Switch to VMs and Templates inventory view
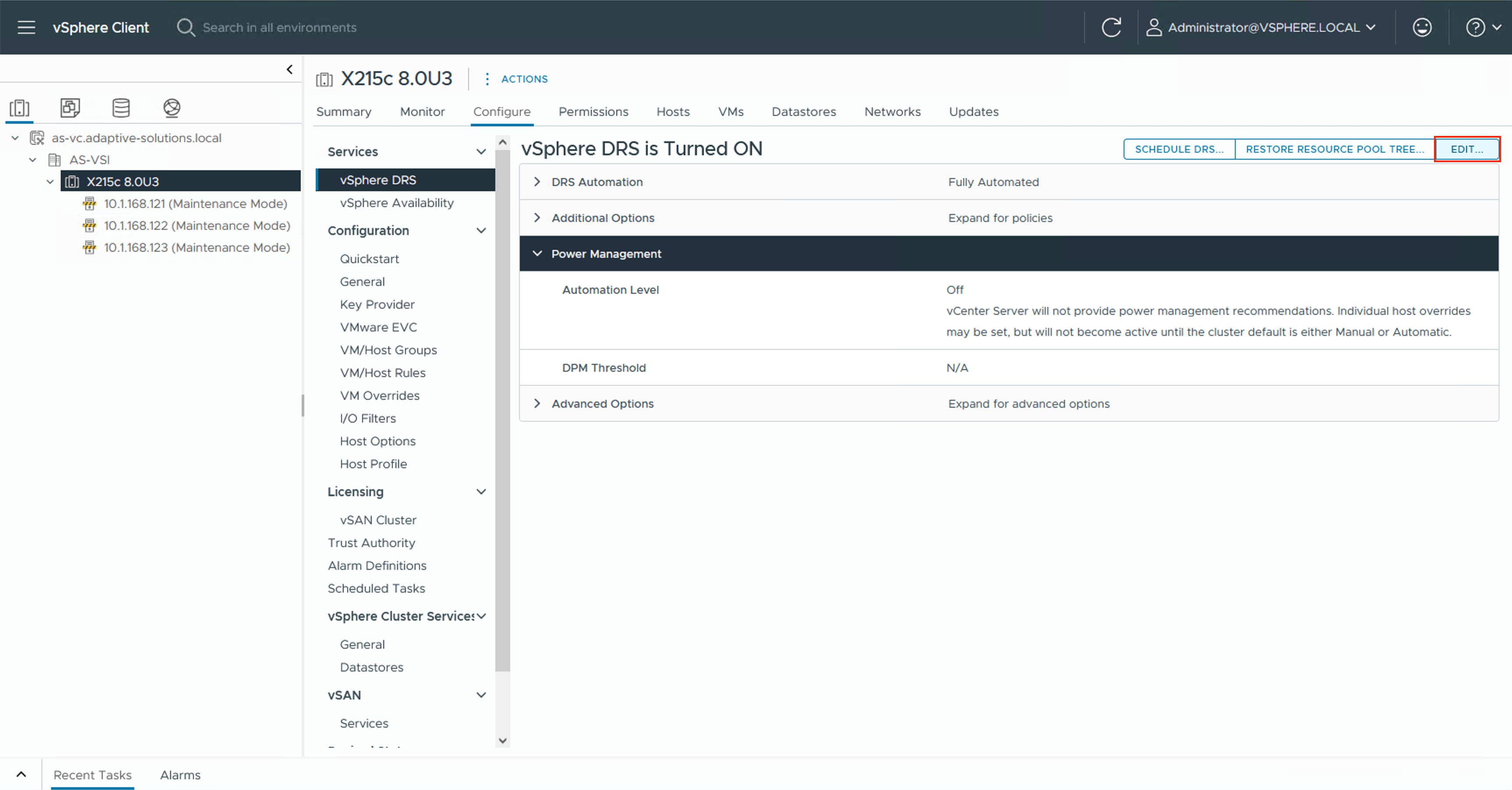This screenshot has width=1512, height=790. (70, 107)
